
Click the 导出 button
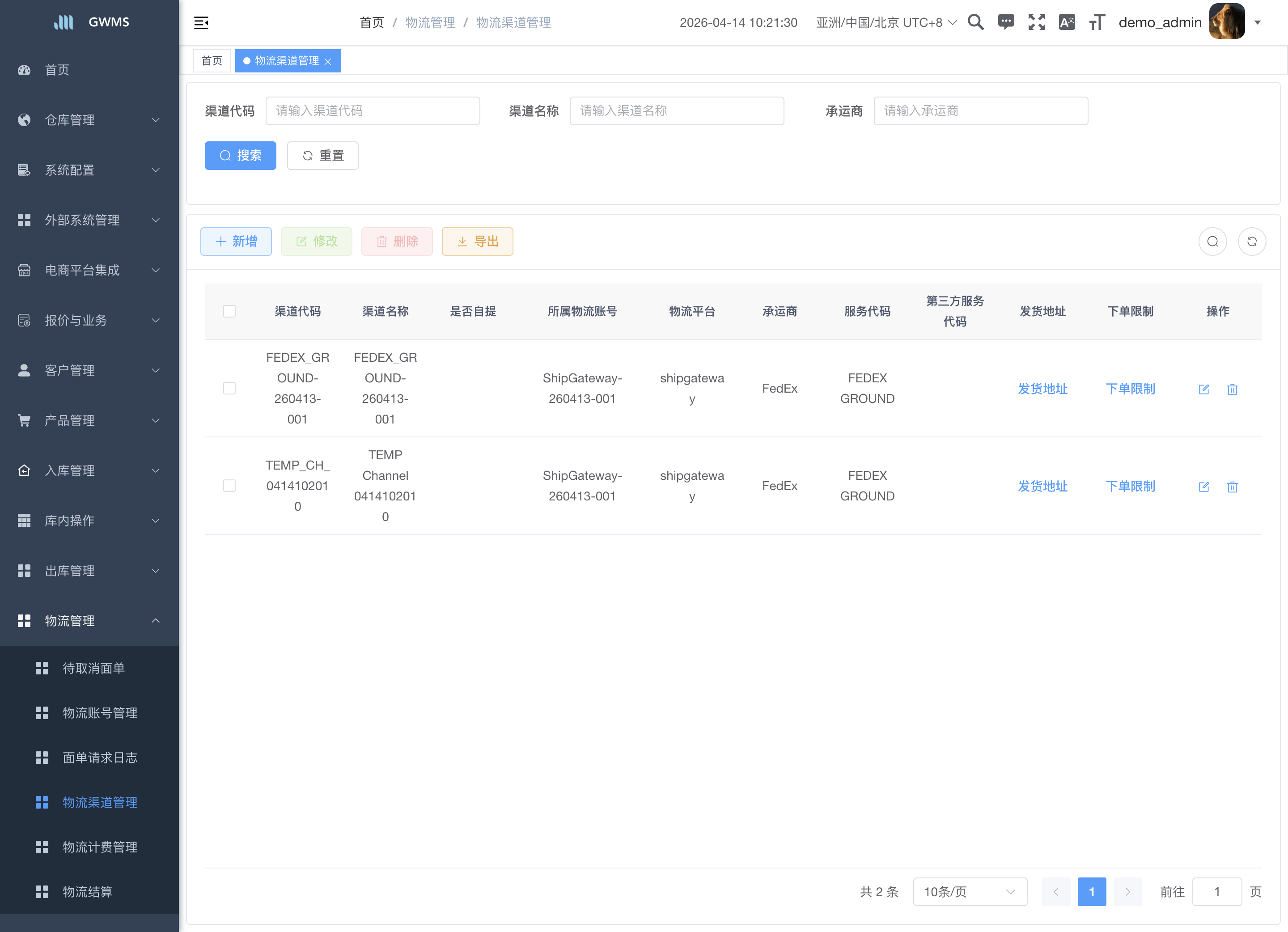pyautogui.click(x=478, y=241)
